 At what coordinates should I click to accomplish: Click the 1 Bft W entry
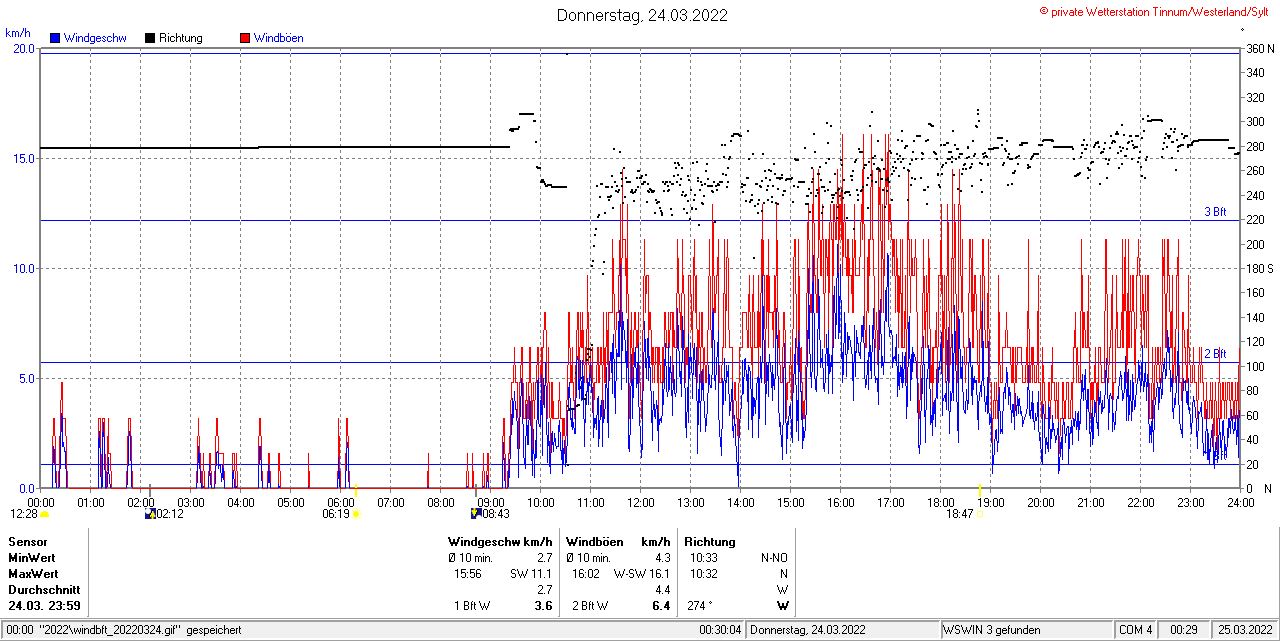[x=472, y=606]
